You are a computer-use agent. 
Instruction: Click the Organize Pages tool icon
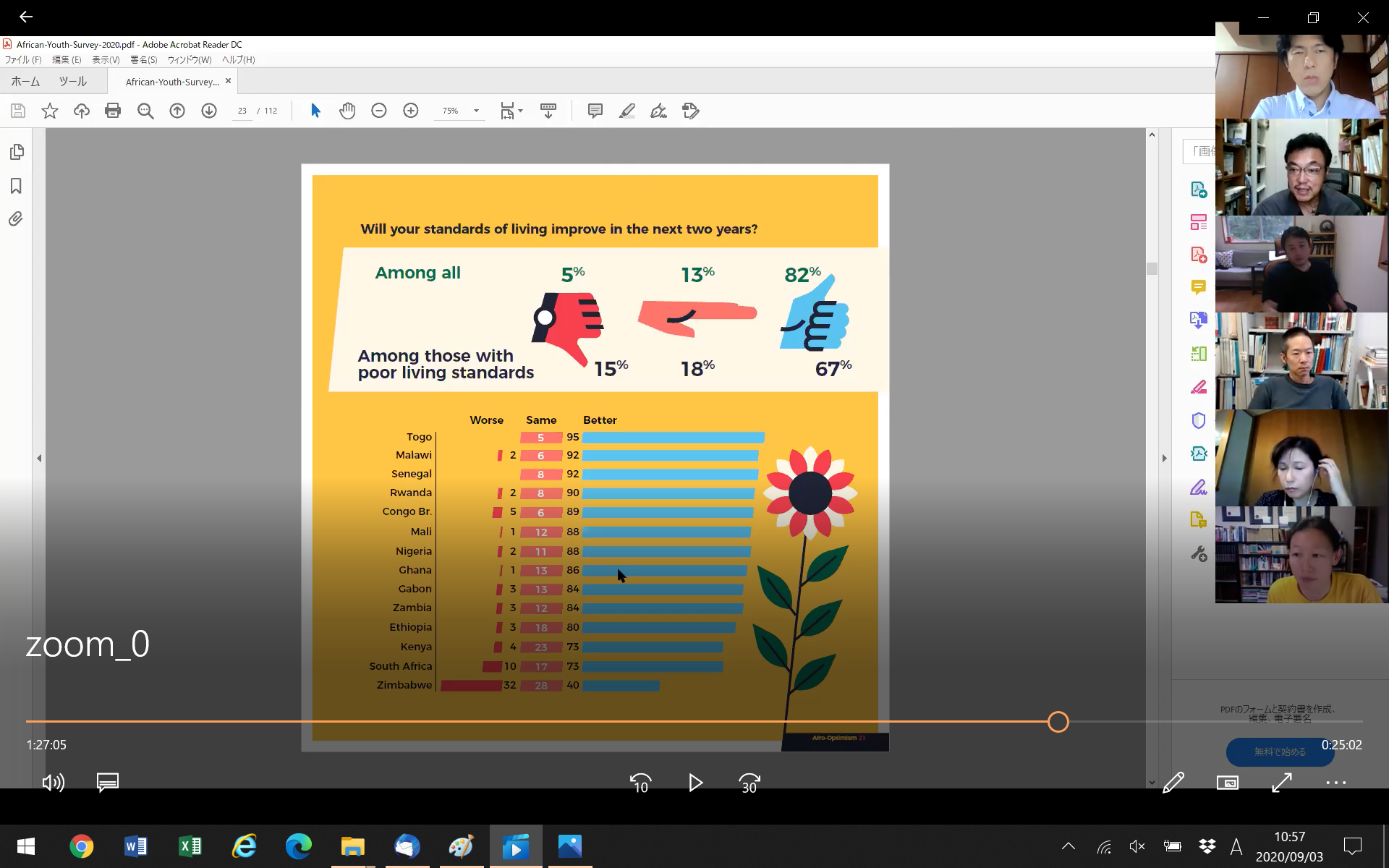(1199, 222)
